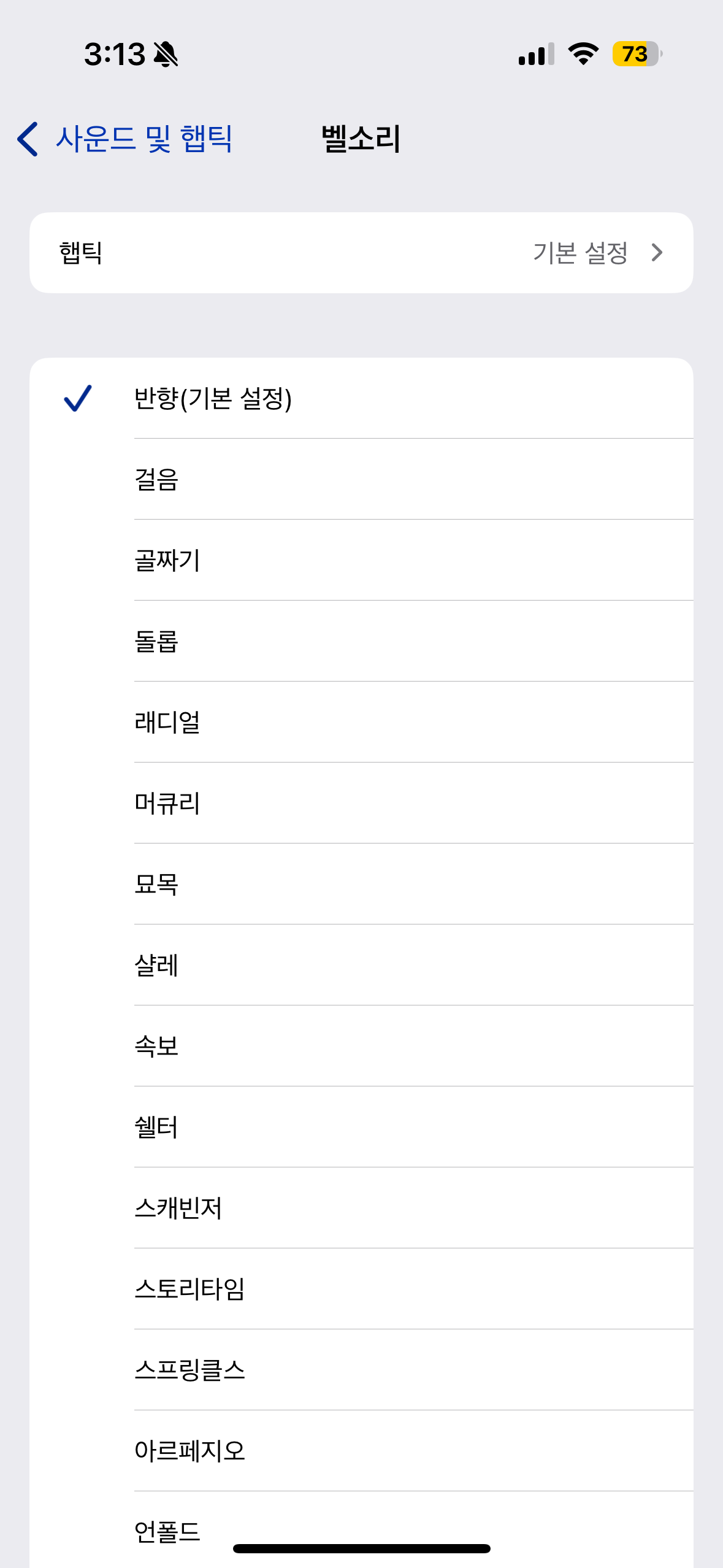Image resolution: width=723 pixels, height=1568 pixels.
Task: Tap the back chevron icon
Action: 28,139
